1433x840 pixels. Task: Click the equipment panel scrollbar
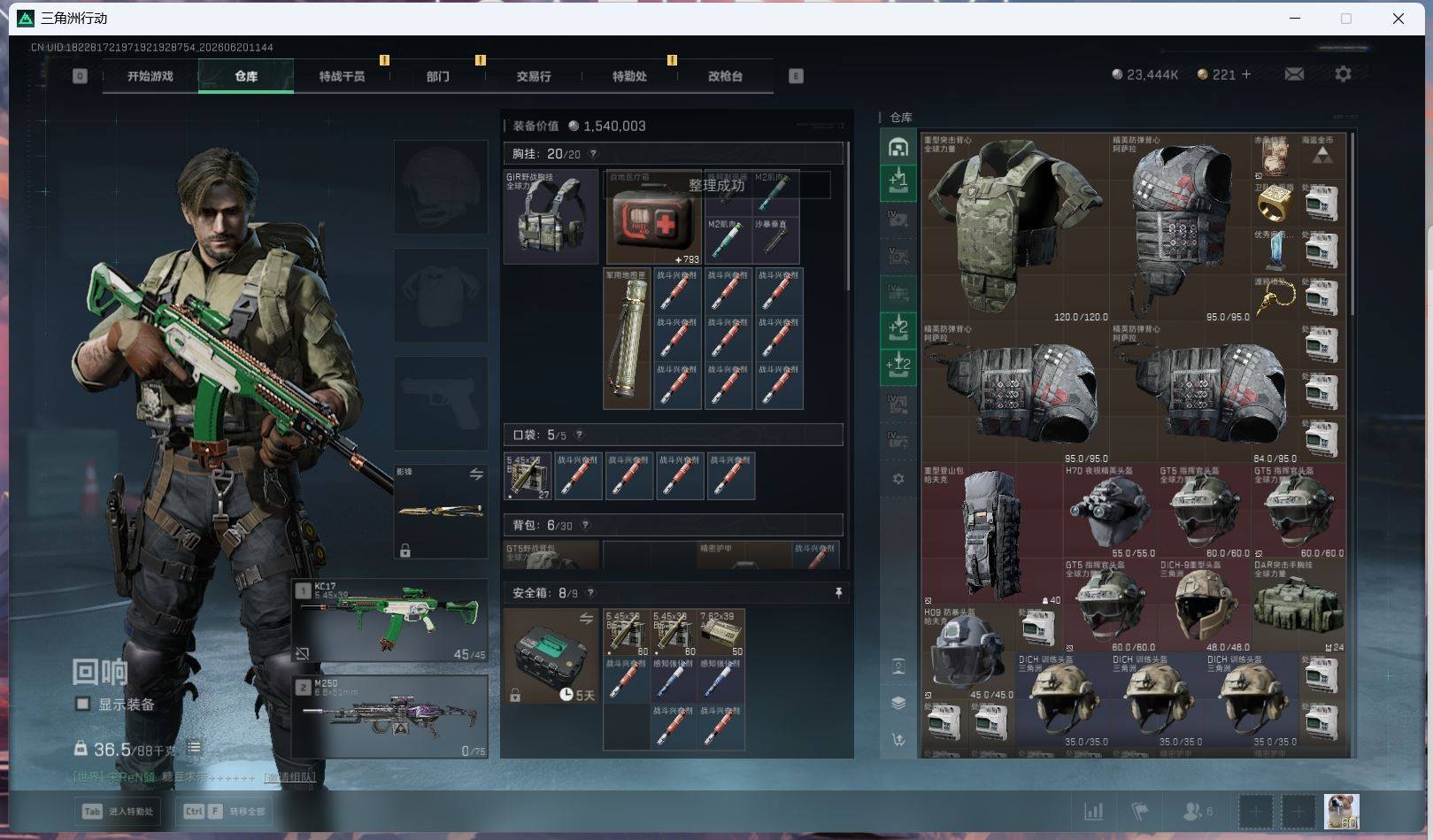848,217
